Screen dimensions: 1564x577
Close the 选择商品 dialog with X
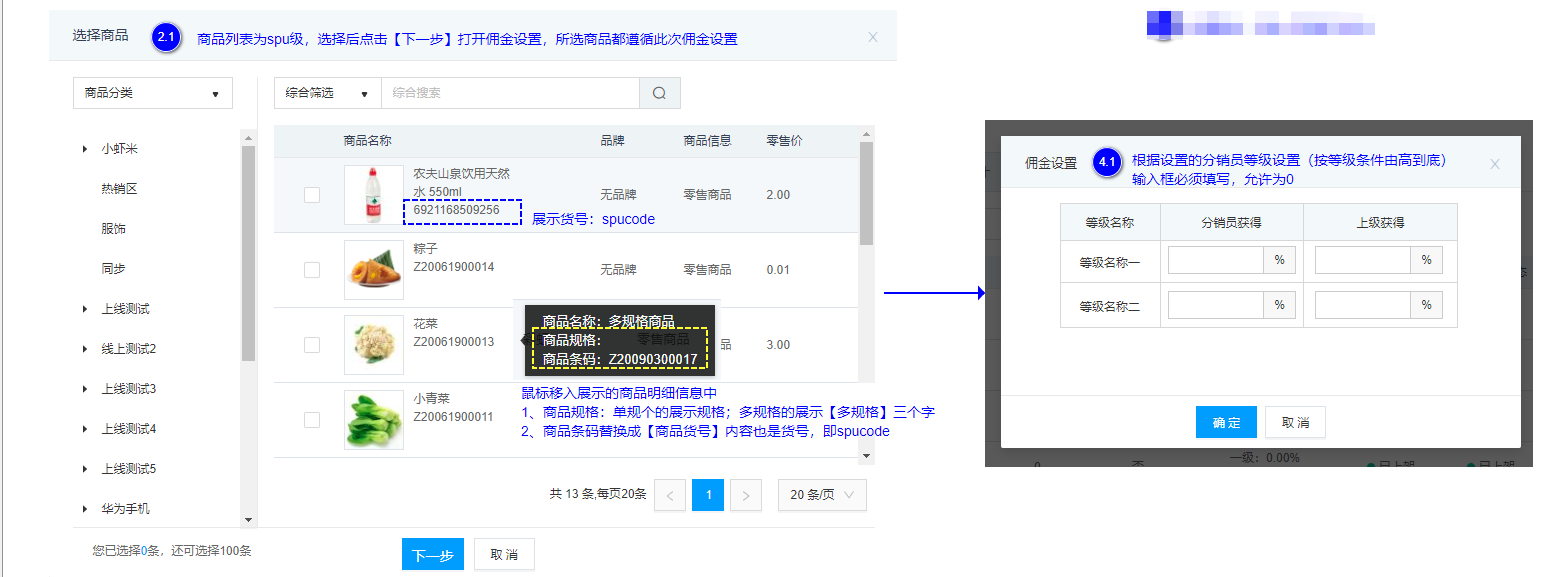click(872, 37)
